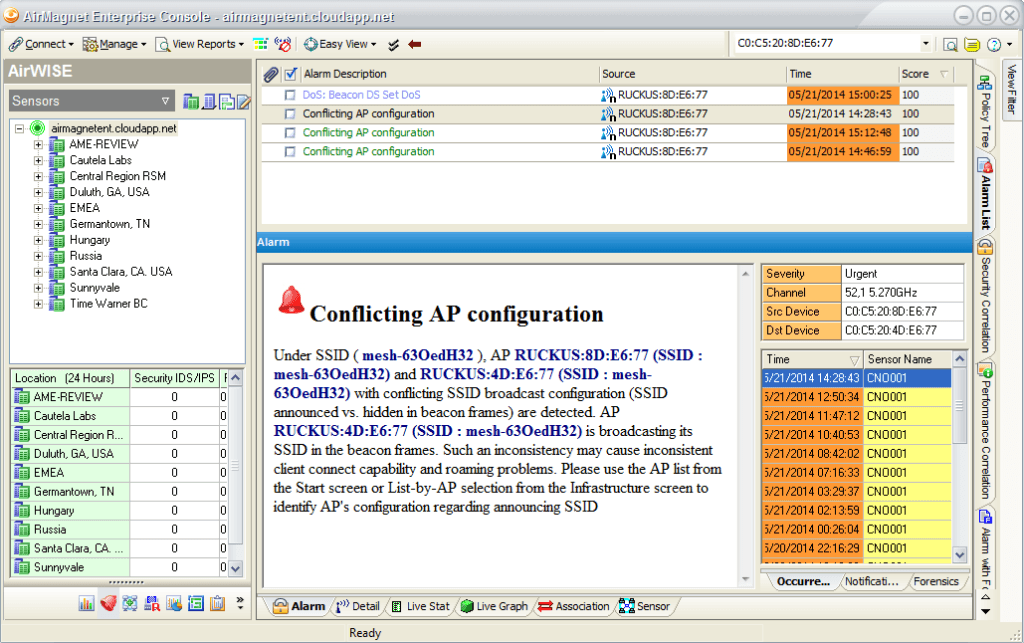Open the help question mark icon
Screen dimensions: 1024x643
click(x=994, y=44)
